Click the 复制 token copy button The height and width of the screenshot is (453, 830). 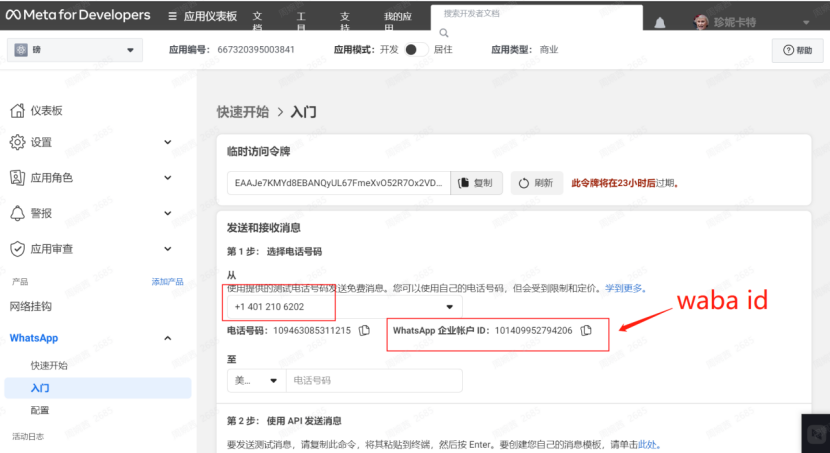(476, 183)
